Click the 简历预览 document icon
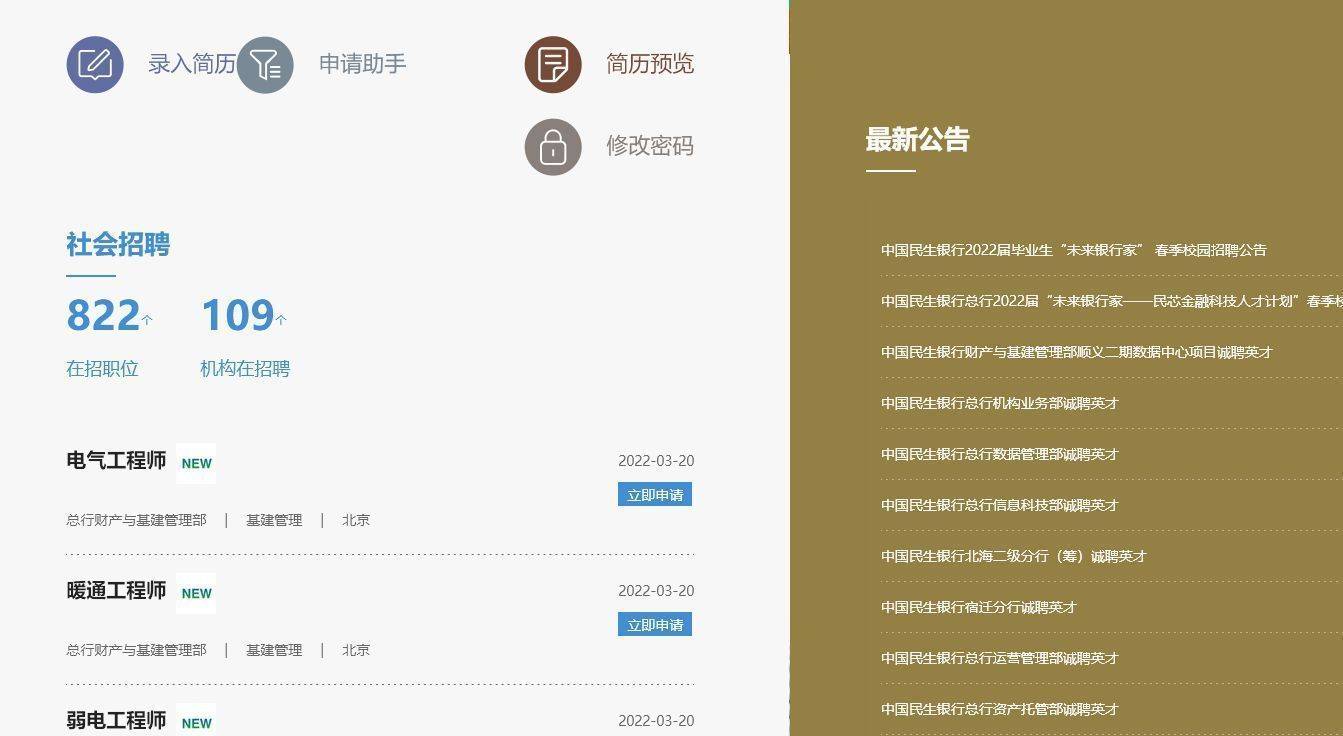 (x=553, y=65)
